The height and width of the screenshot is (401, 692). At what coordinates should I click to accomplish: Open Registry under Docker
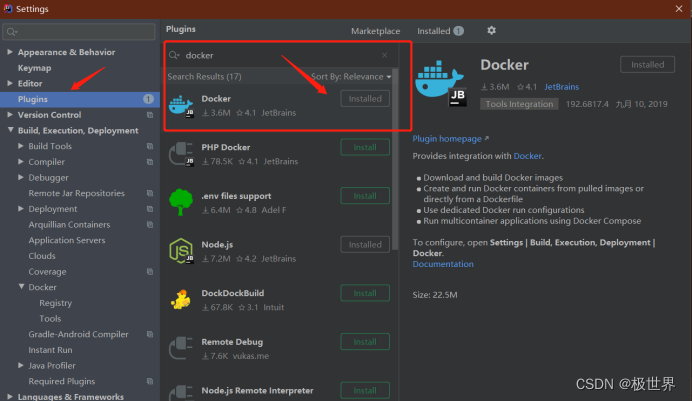(x=56, y=303)
